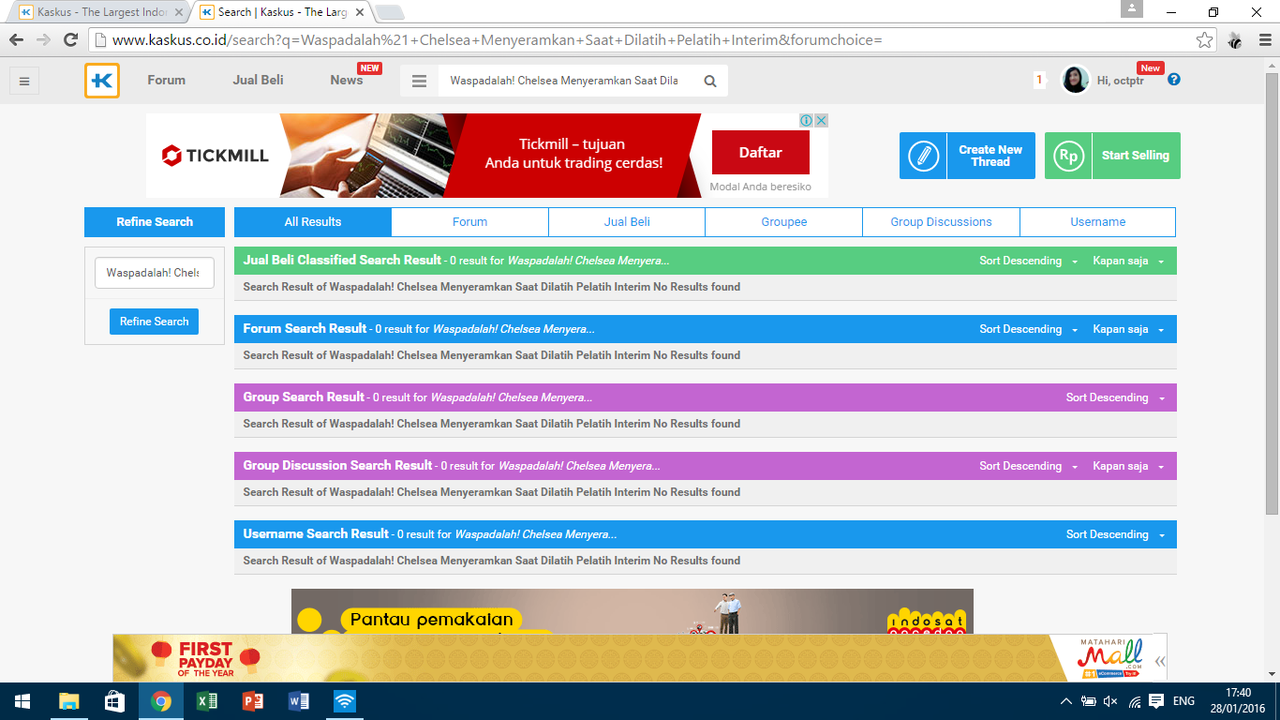The width and height of the screenshot is (1280, 720).
Task: Open Windows Start menu
Action: [x=22, y=701]
